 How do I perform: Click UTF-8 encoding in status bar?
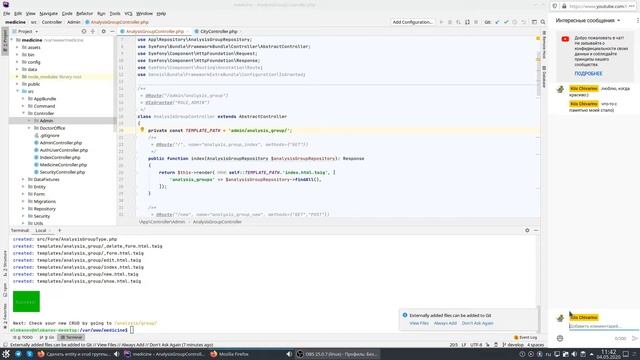(476, 344)
